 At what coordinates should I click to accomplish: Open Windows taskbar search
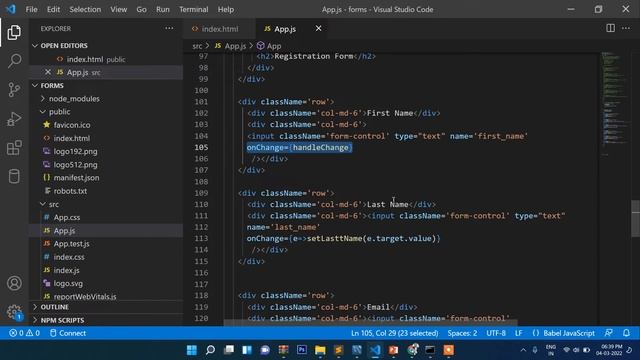(210, 350)
